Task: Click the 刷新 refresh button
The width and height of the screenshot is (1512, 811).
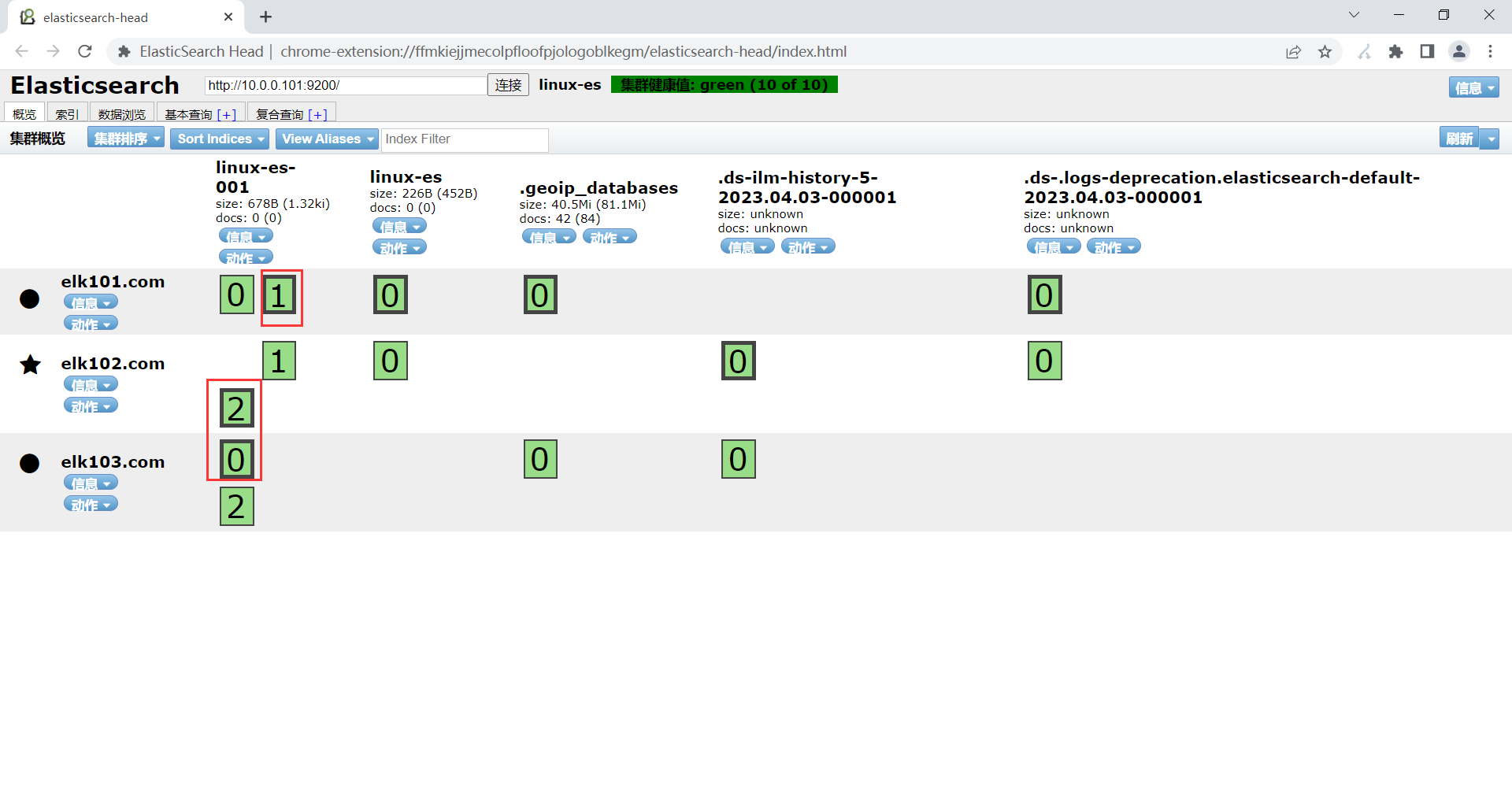Action: [1459, 139]
